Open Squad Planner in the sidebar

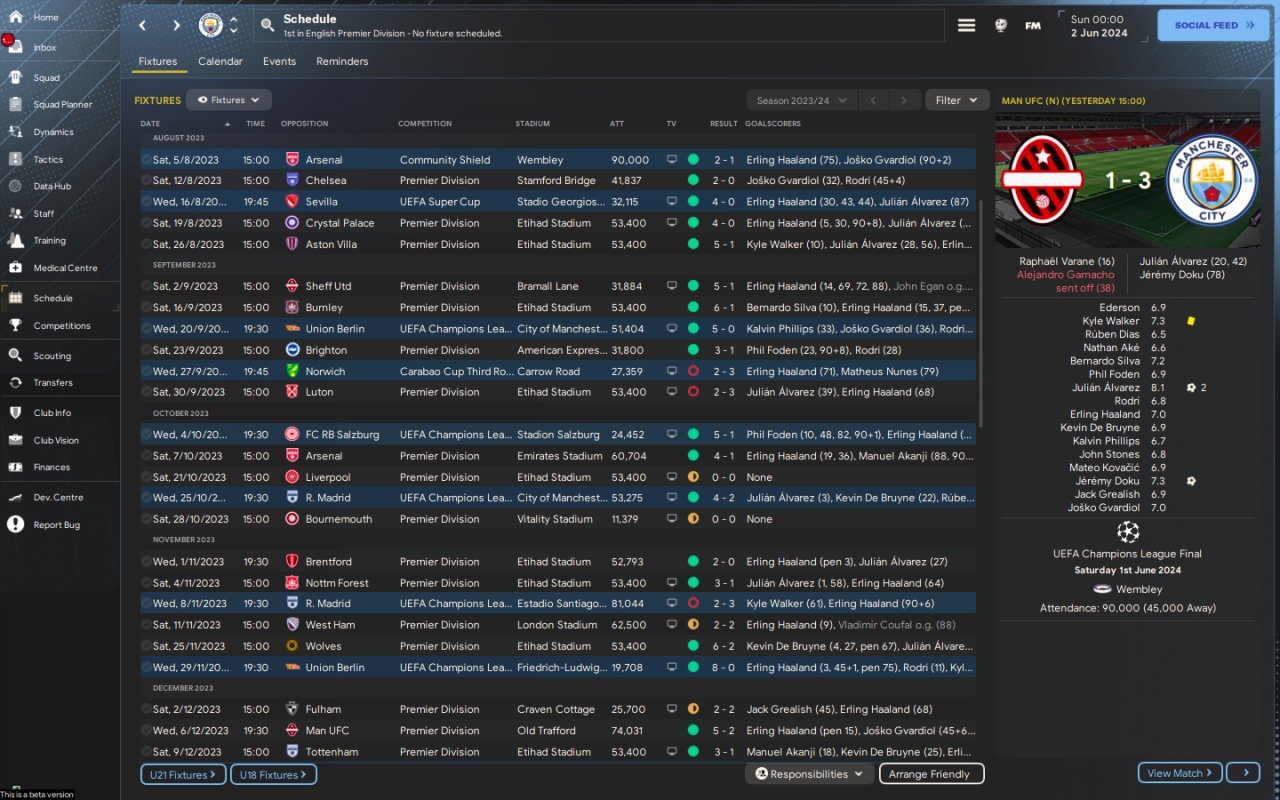[x=60, y=104]
